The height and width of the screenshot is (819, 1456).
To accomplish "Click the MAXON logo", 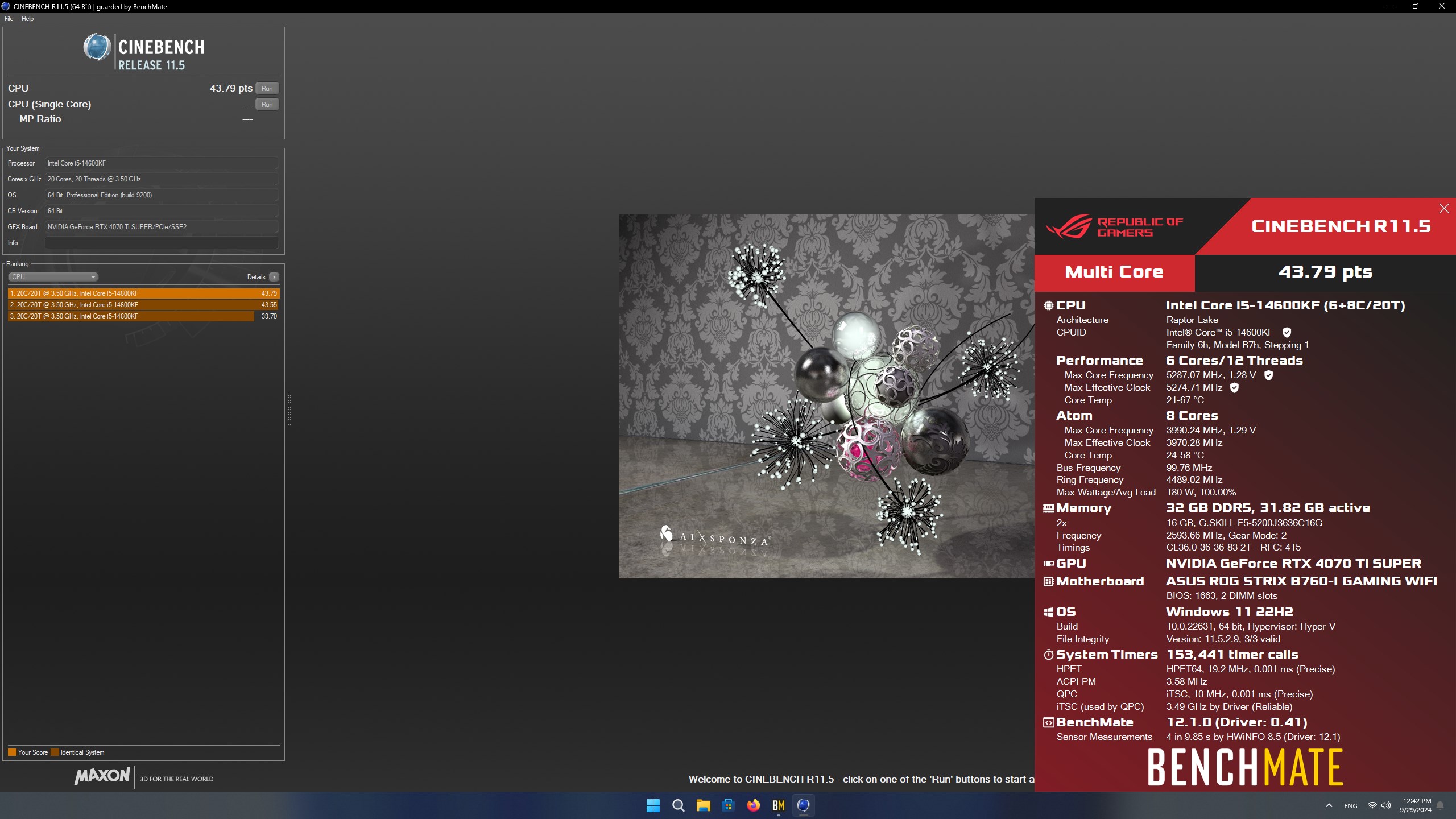I will 102,776.
